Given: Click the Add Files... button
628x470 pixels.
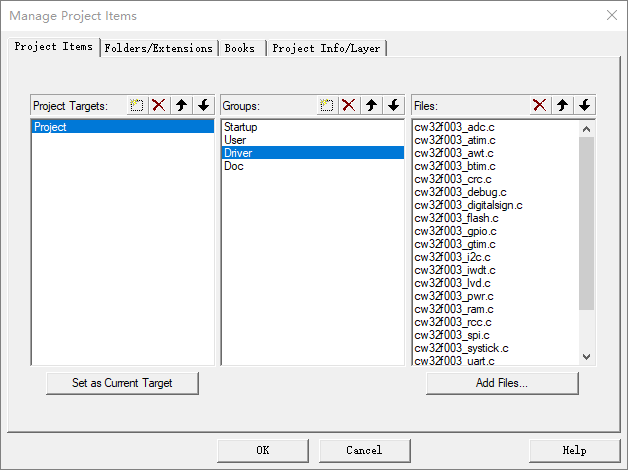Looking at the screenshot, I should (x=502, y=383).
